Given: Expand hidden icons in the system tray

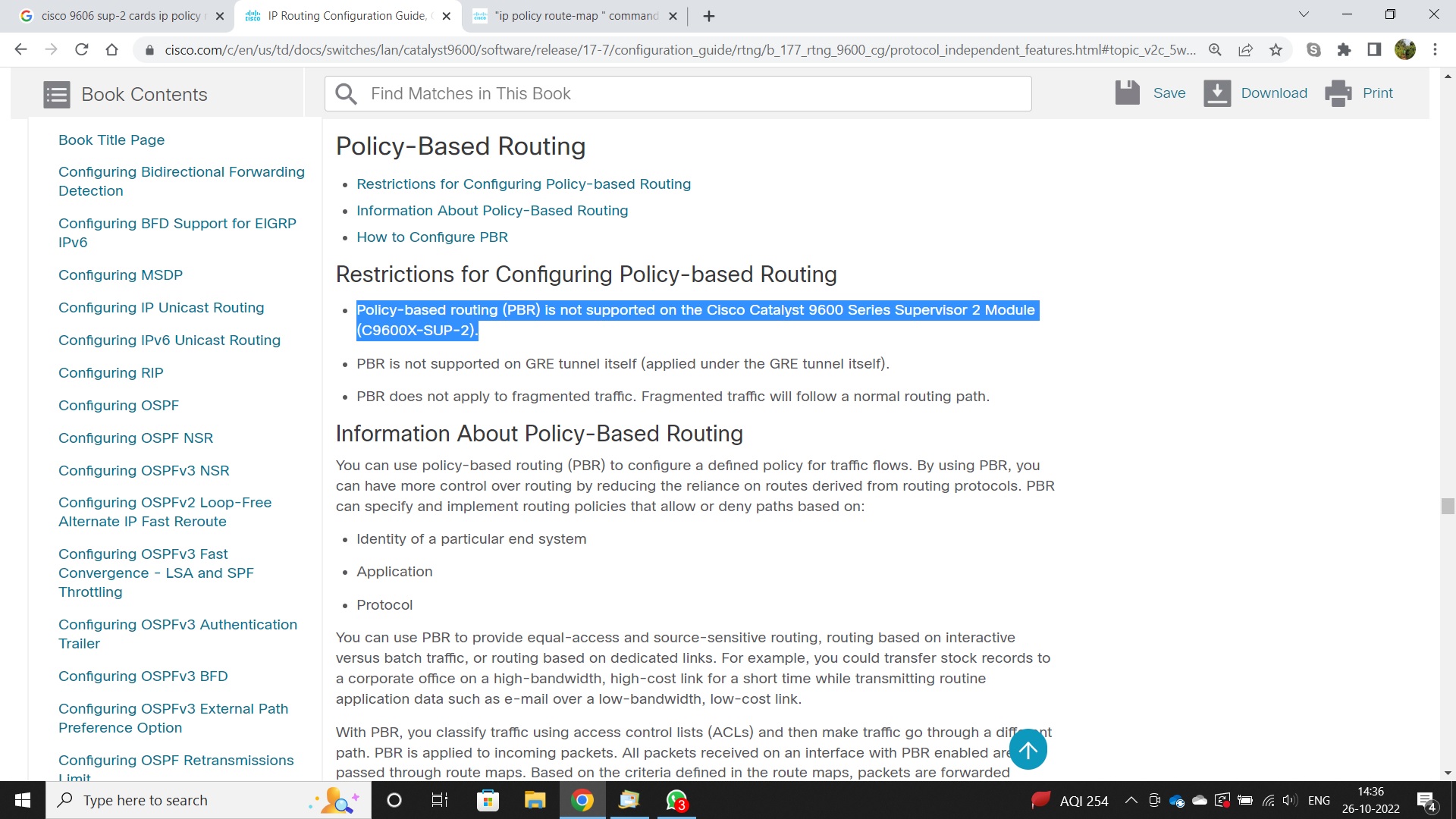Looking at the screenshot, I should click(1131, 800).
